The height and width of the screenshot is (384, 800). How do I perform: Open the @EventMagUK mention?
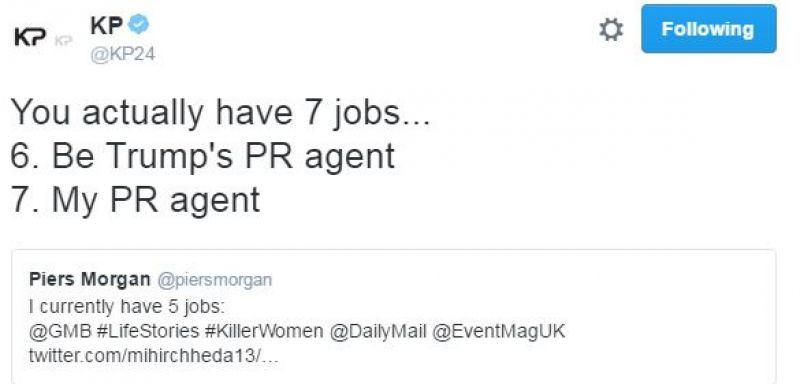pos(499,331)
